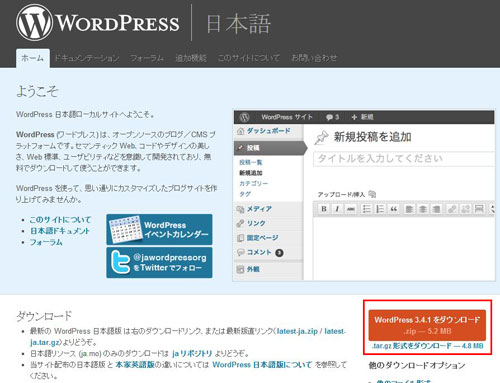Click the Insert link editor icon
This screenshot has width=500, height=383.
452,209
